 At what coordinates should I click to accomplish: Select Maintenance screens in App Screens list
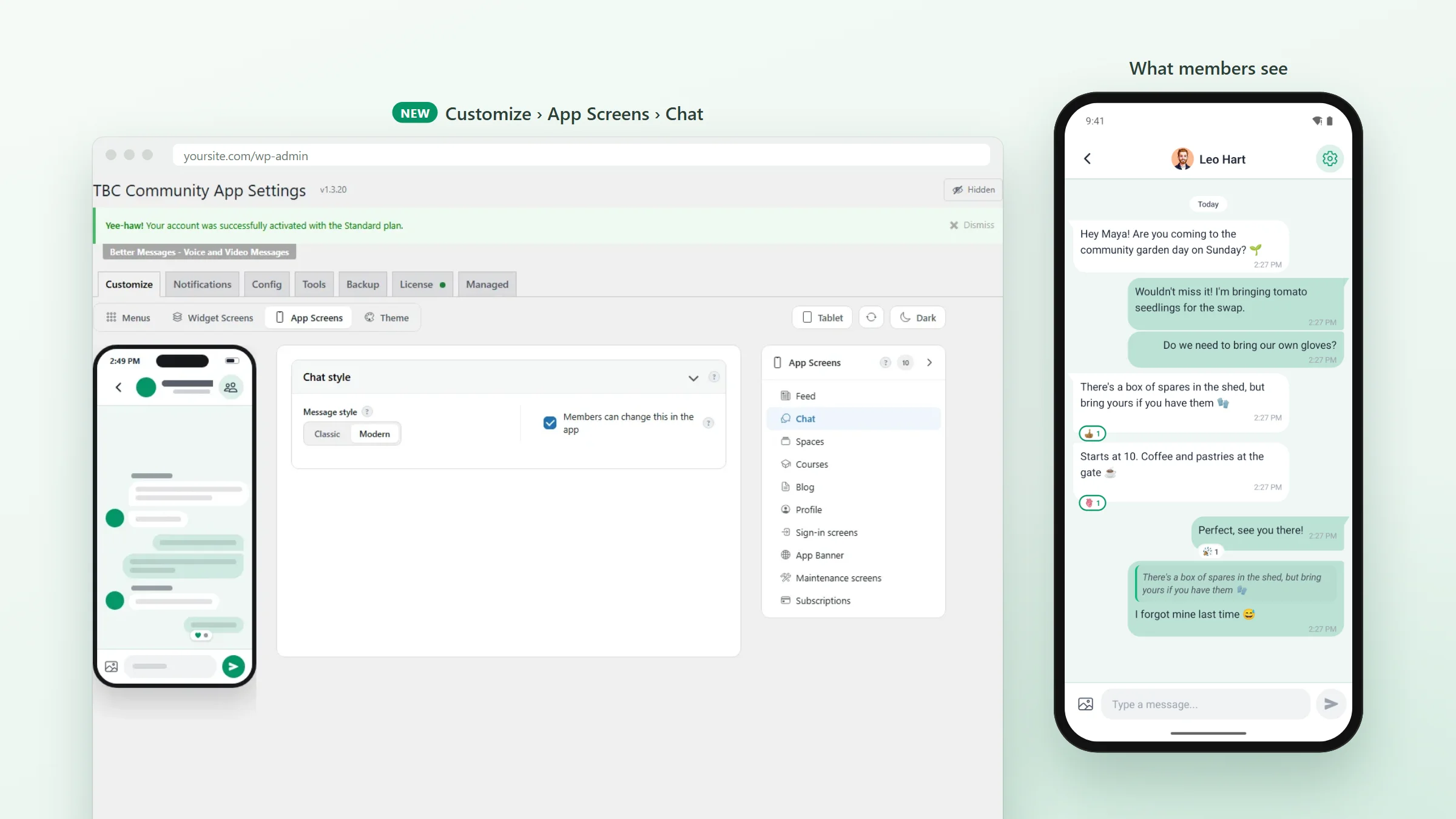(854, 578)
